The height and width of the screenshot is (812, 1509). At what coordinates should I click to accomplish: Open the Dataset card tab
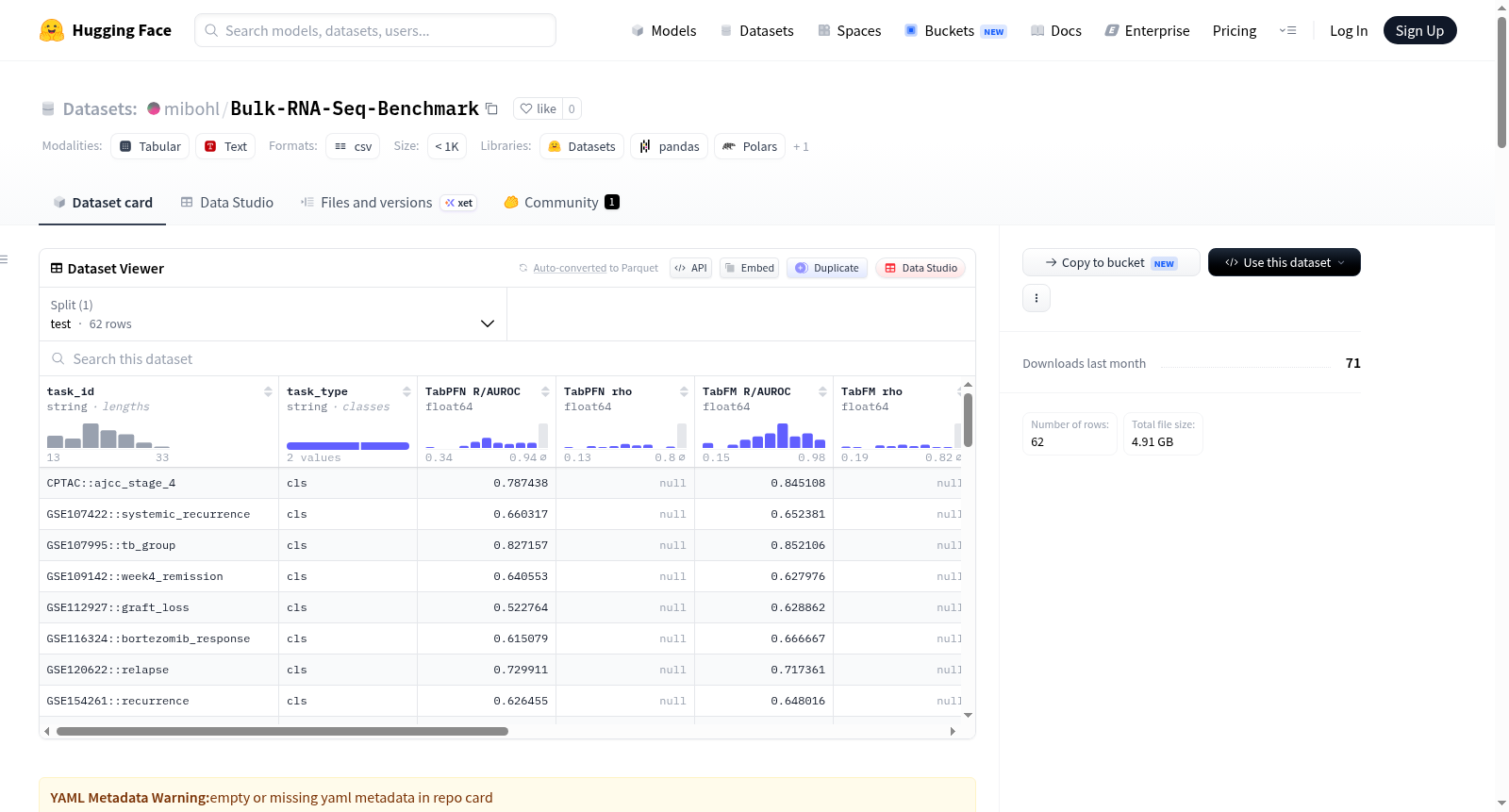tap(103, 203)
